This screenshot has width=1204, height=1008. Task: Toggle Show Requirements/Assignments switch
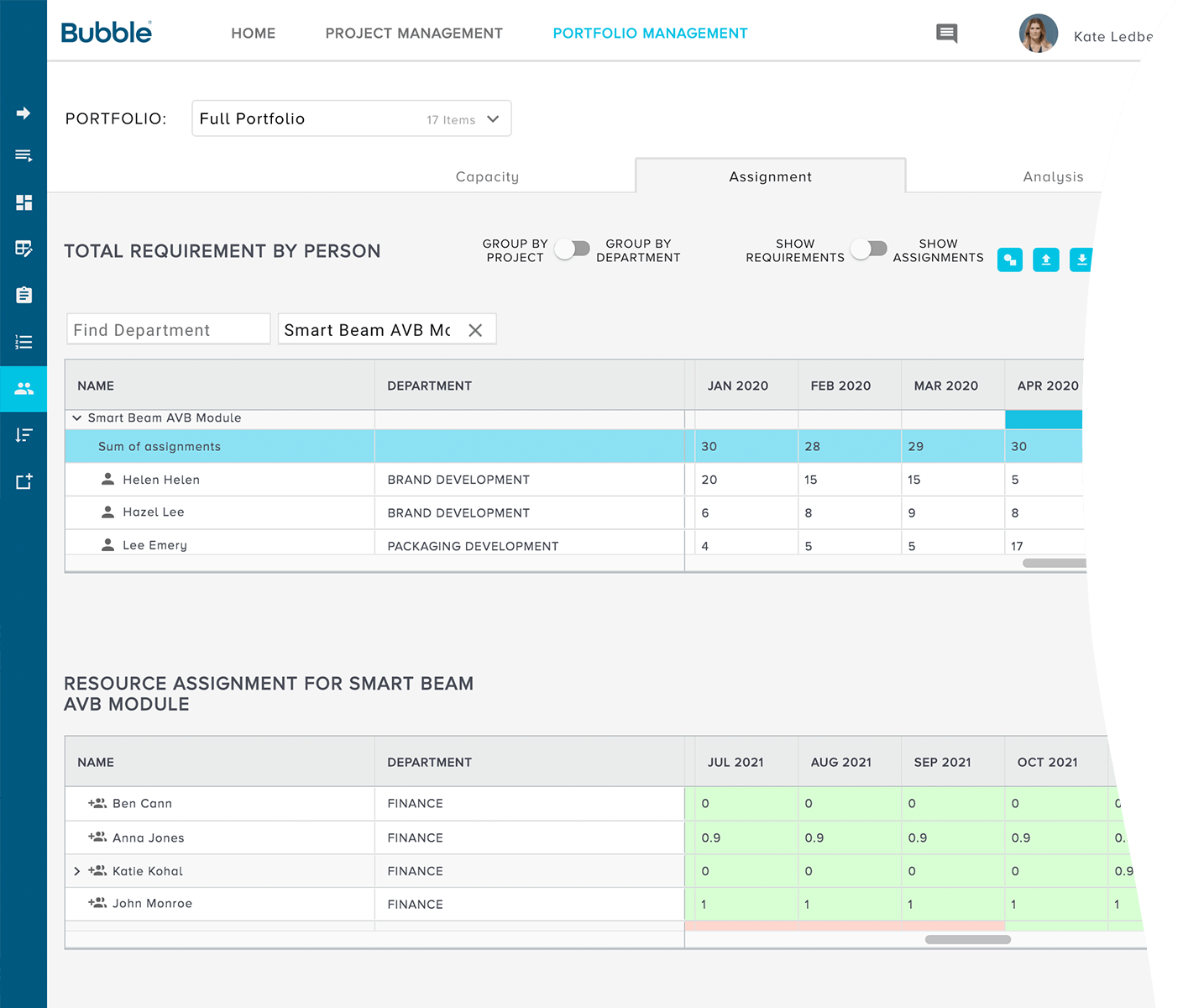pos(868,249)
